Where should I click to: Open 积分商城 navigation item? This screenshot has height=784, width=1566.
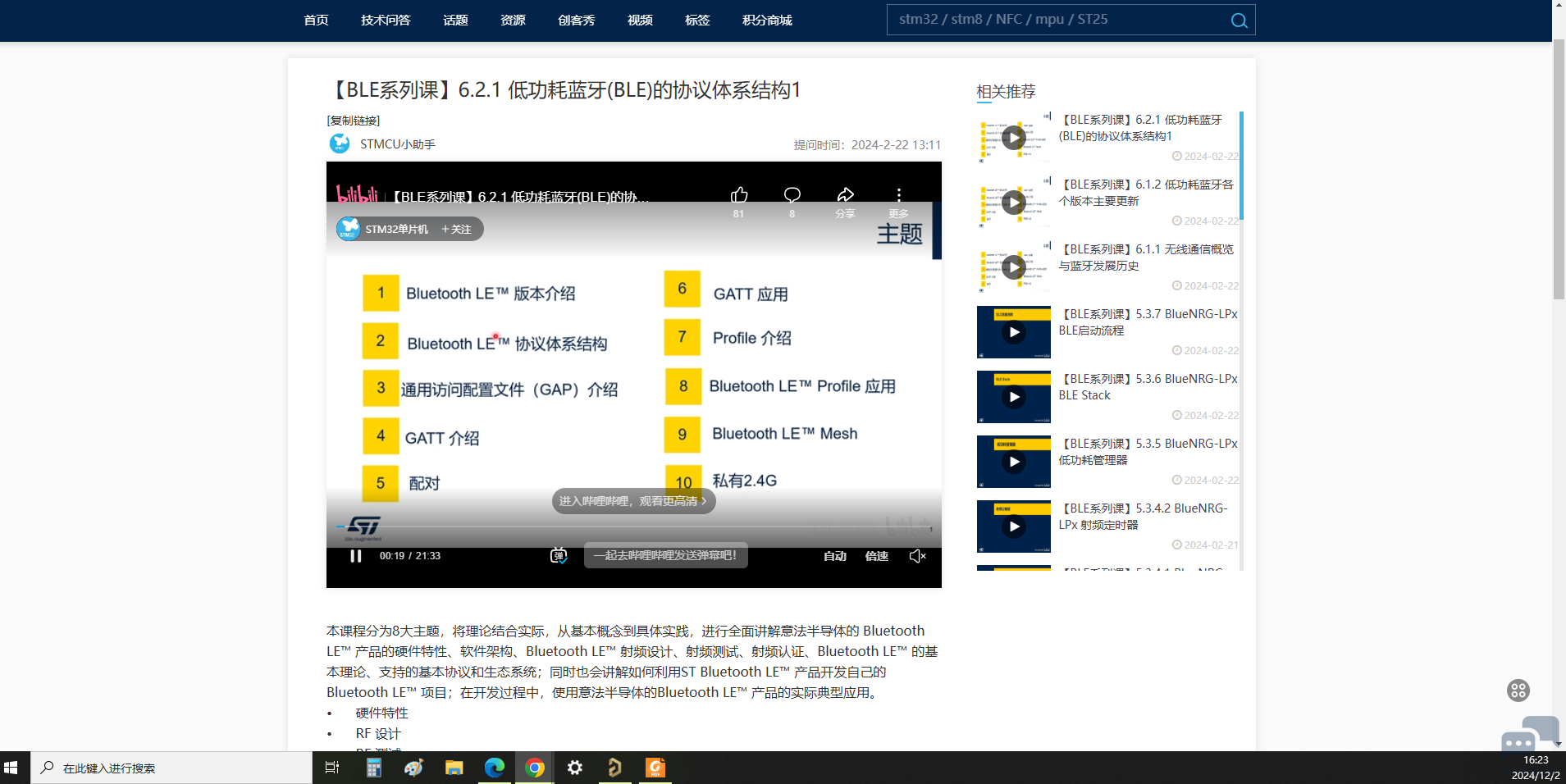pos(767,21)
